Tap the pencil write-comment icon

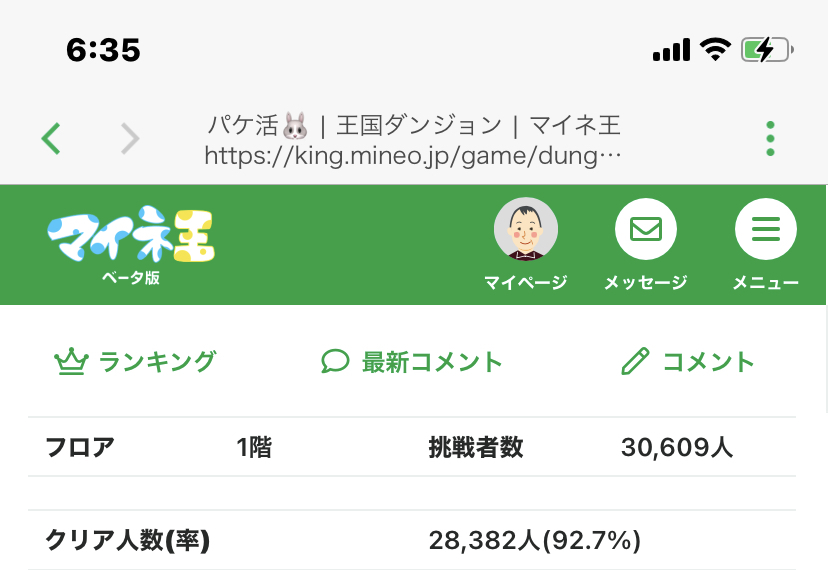[635, 361]
